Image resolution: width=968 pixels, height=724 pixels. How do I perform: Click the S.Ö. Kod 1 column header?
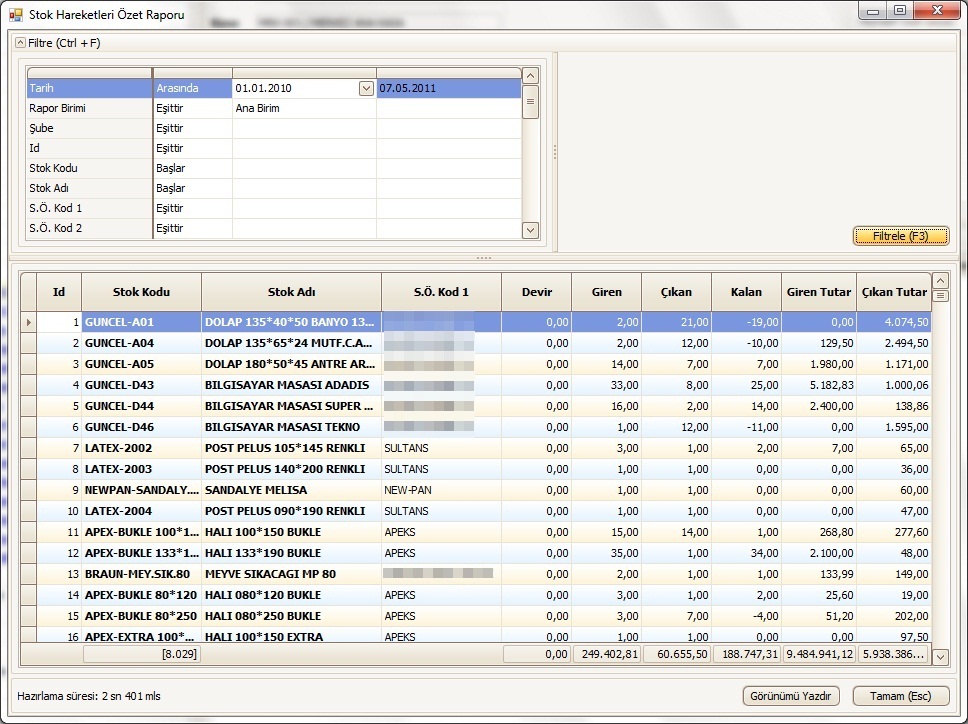tap(441, 292)
